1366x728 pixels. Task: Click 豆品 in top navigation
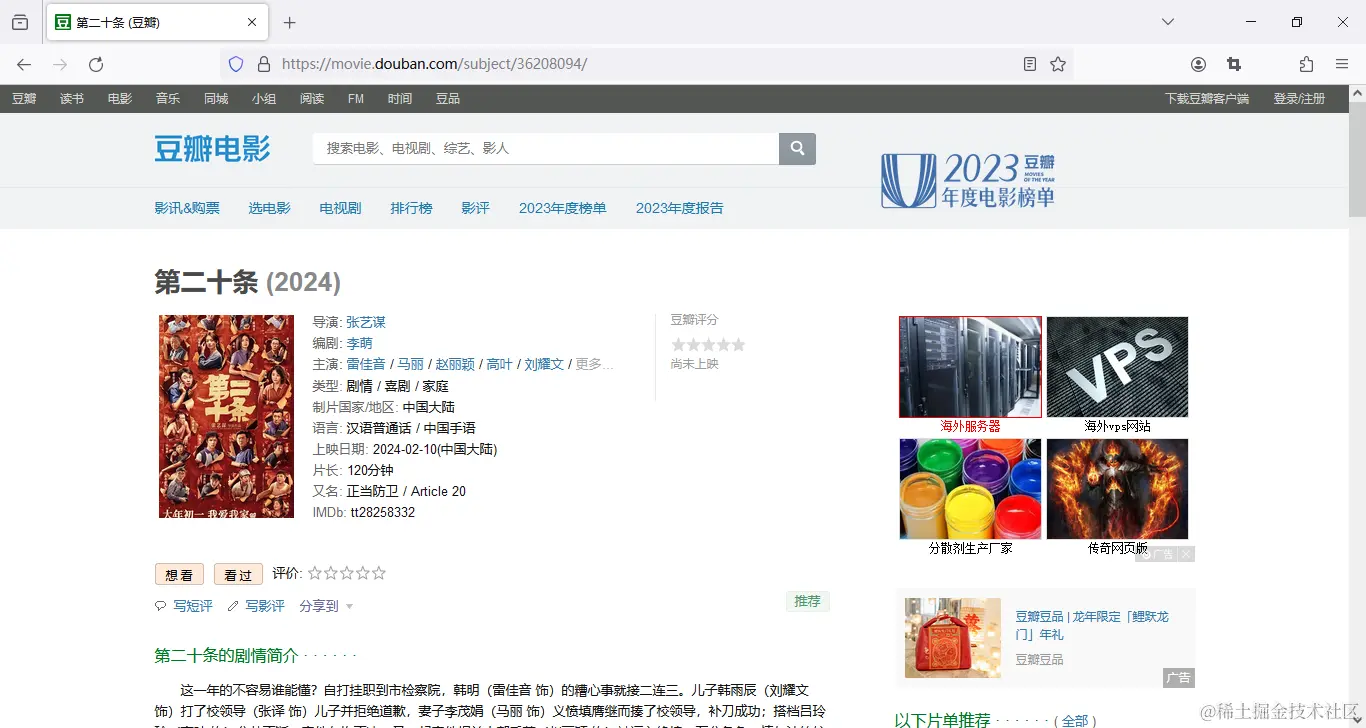click(448, 98)
